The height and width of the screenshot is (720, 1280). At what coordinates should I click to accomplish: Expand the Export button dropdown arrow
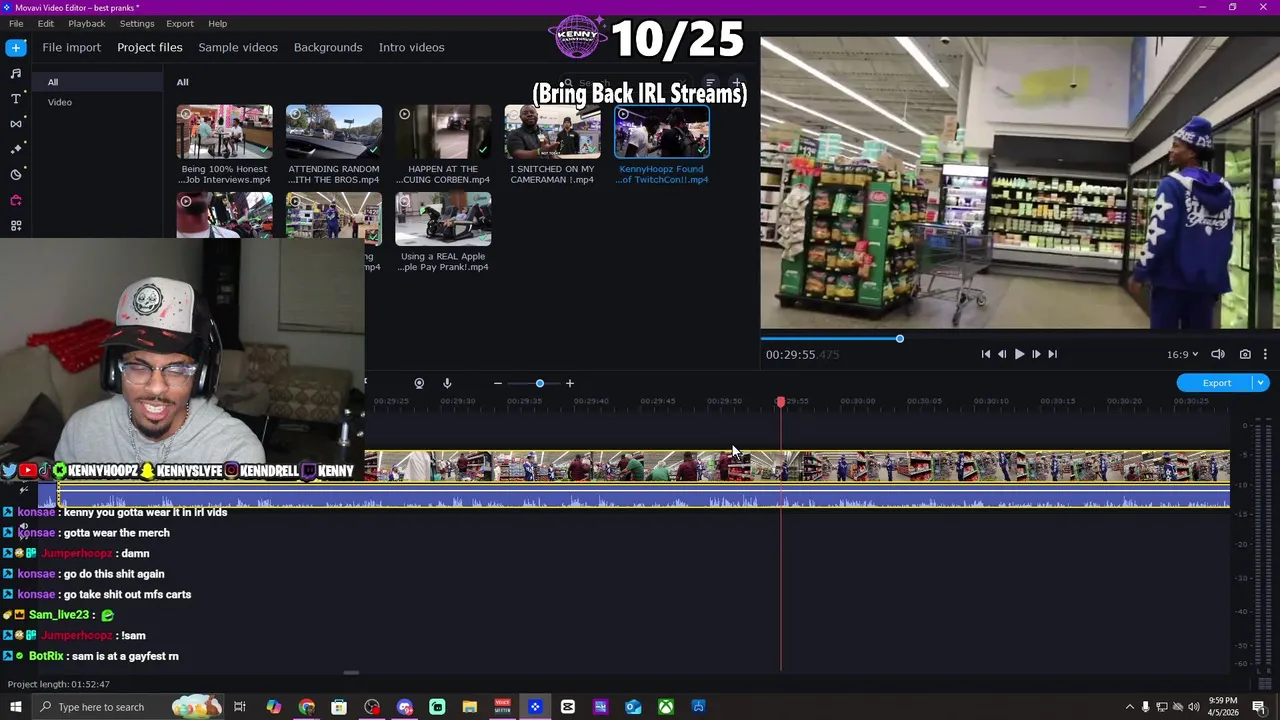pyautogui.click(x=1261, y=383)
